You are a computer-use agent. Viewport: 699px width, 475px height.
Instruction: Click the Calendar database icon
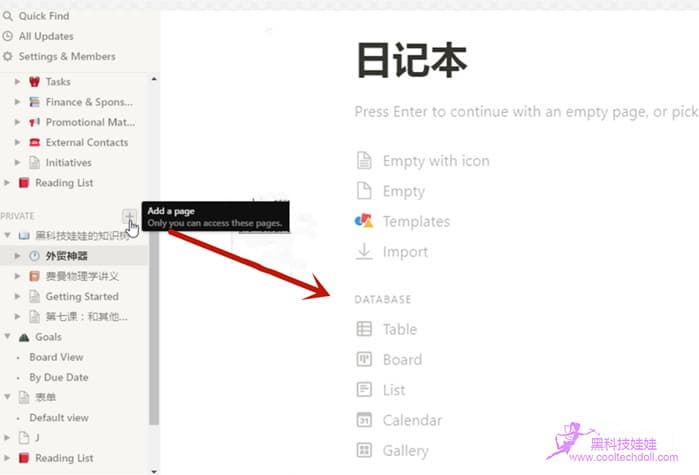click(x=364, y=420)
